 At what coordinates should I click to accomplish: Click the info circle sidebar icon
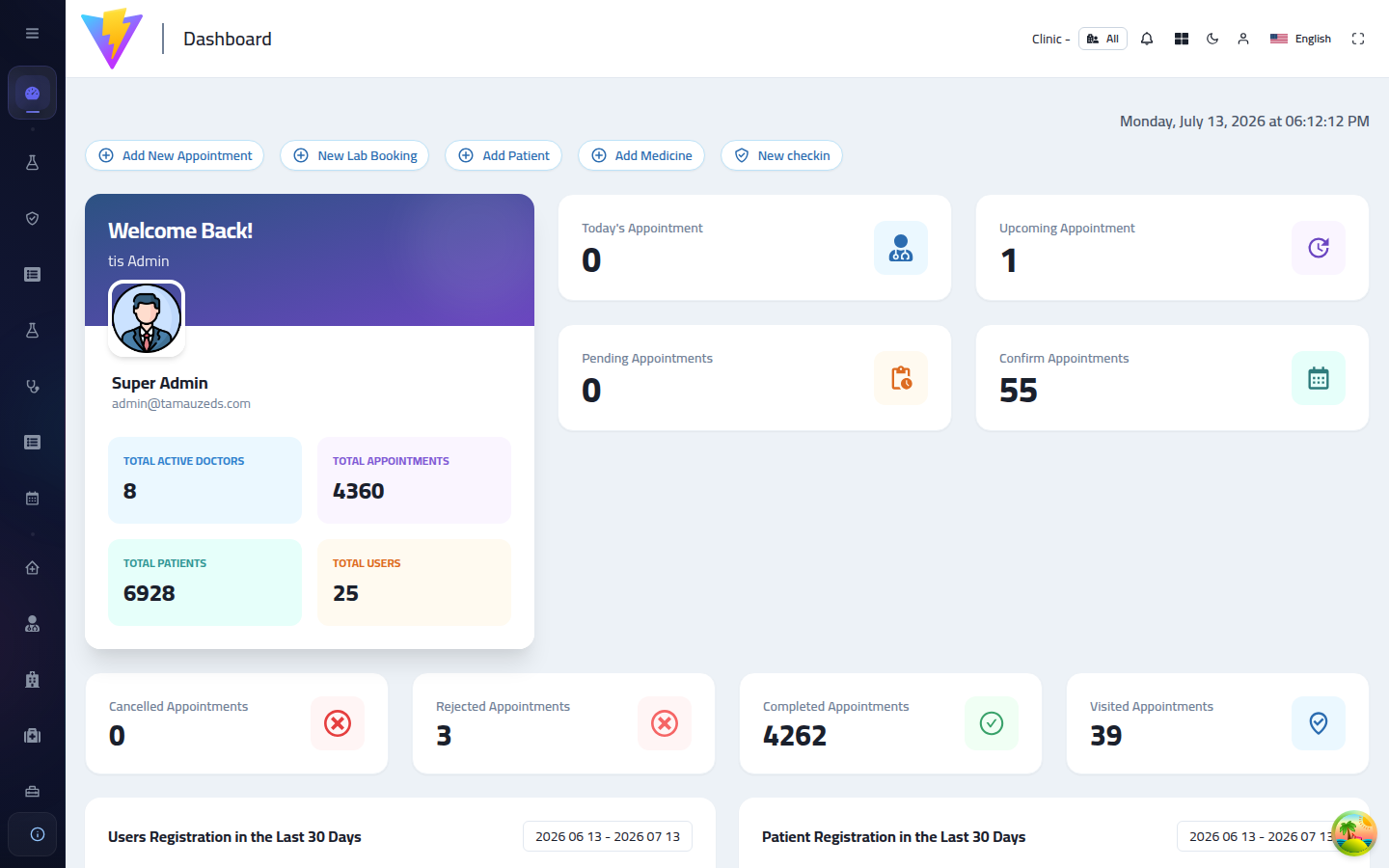coord(37,834)
